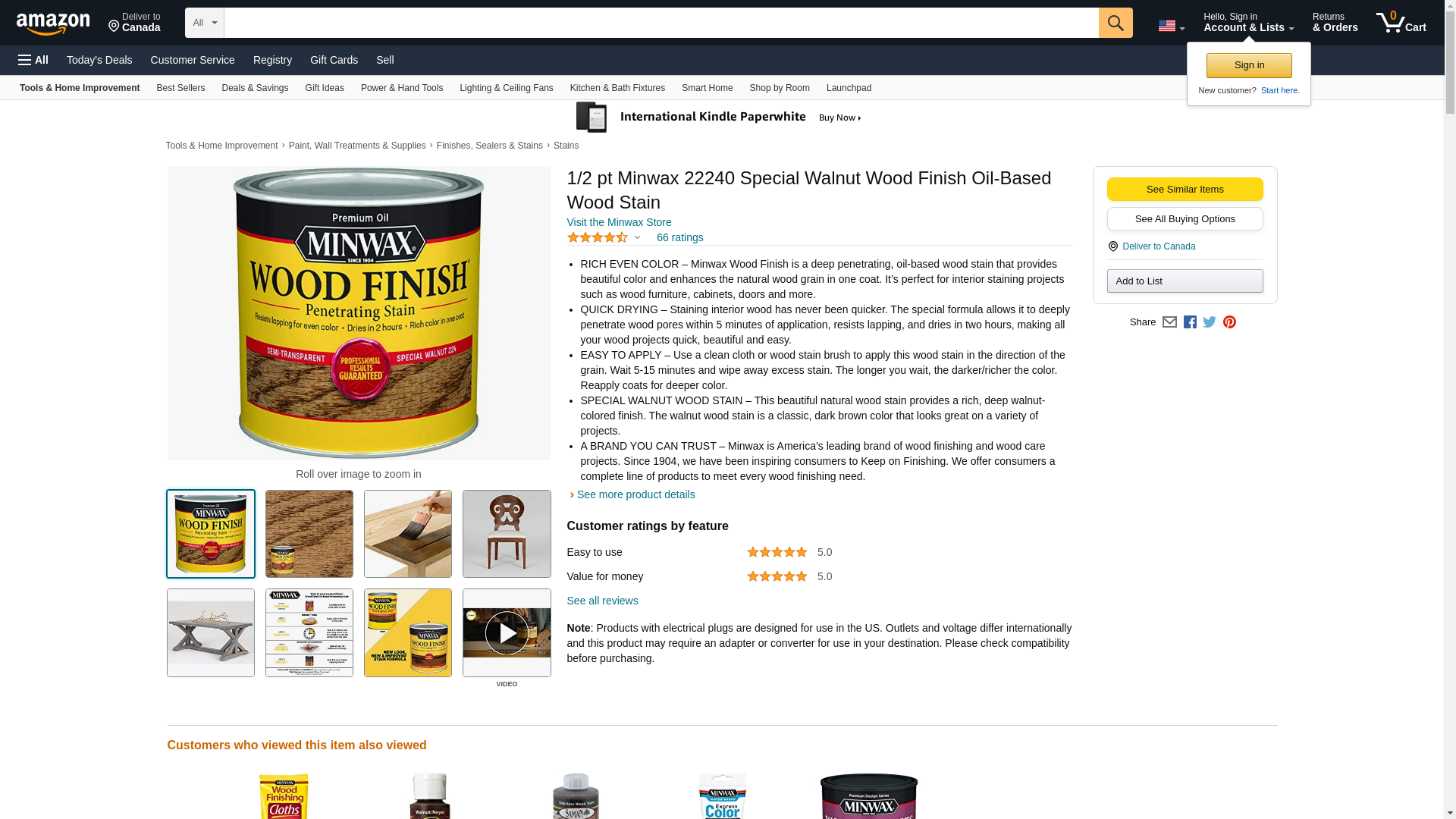Open the shopping cart icon
Viewport: 1456px width, 819px height.
click(1401, 23)
